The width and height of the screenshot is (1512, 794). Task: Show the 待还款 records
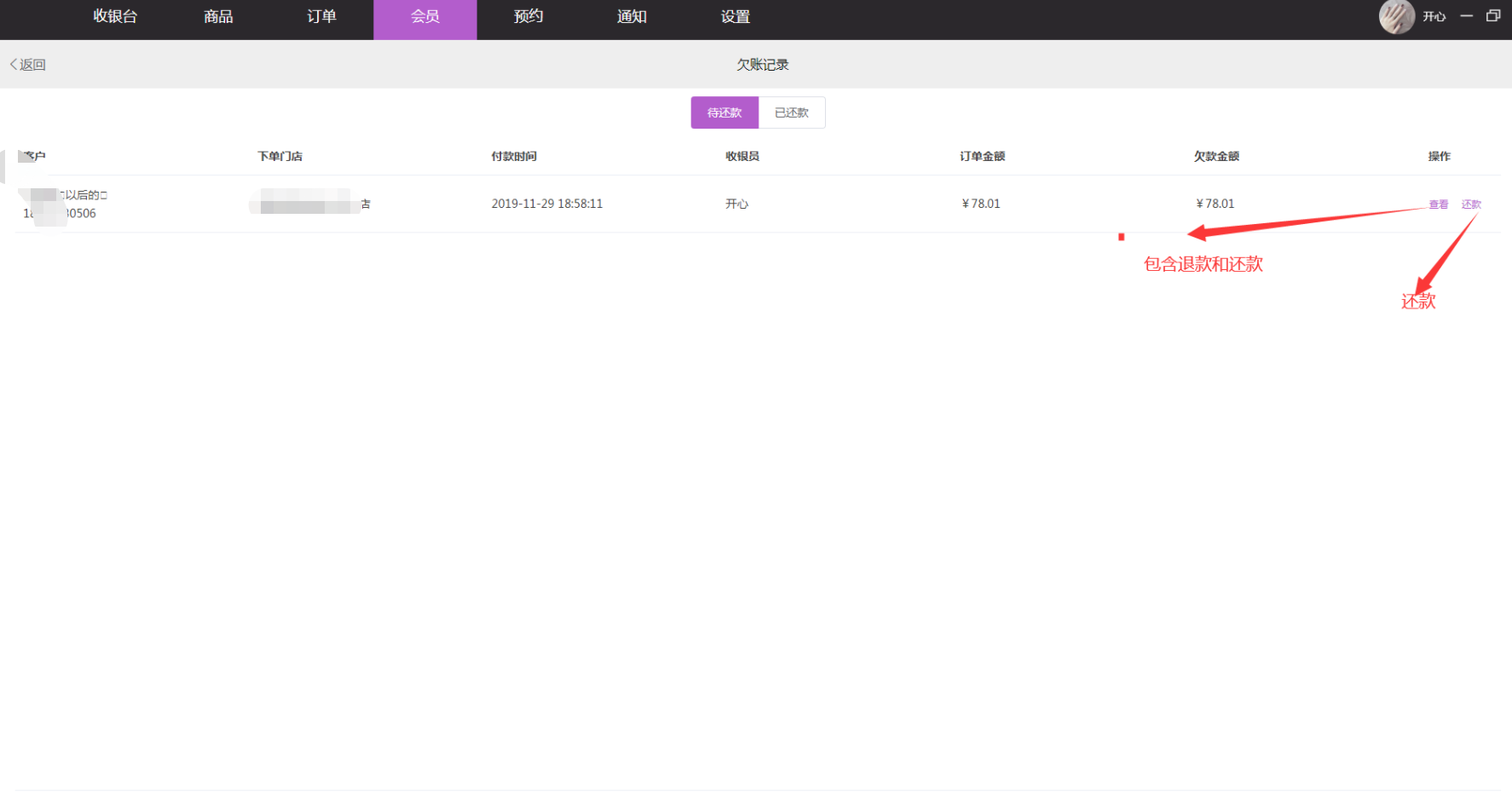pos(724,112)
